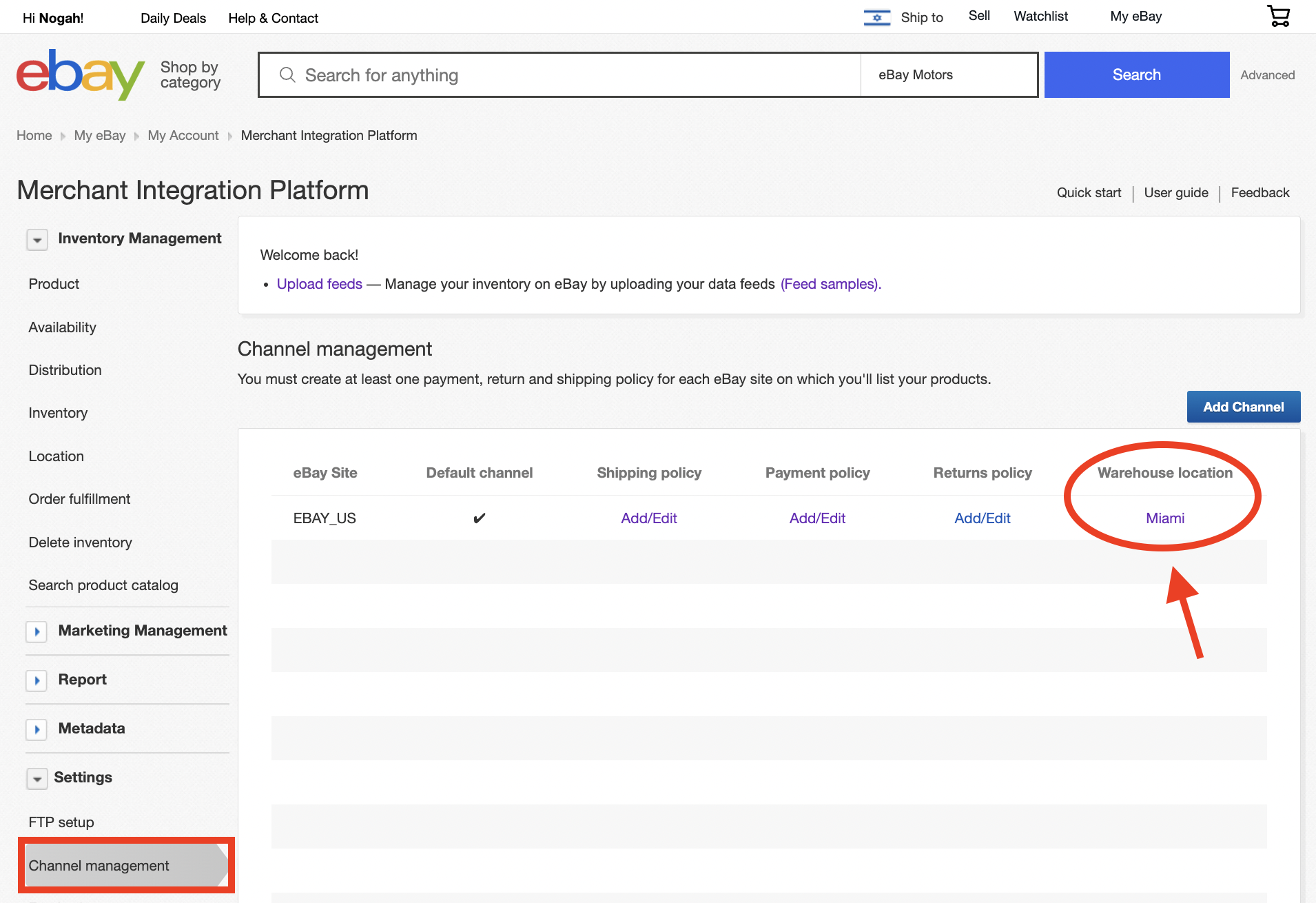This screenshot has width=1316, height=903.
Task: Click the Warehouse location column header
Action: (1165, 473)
